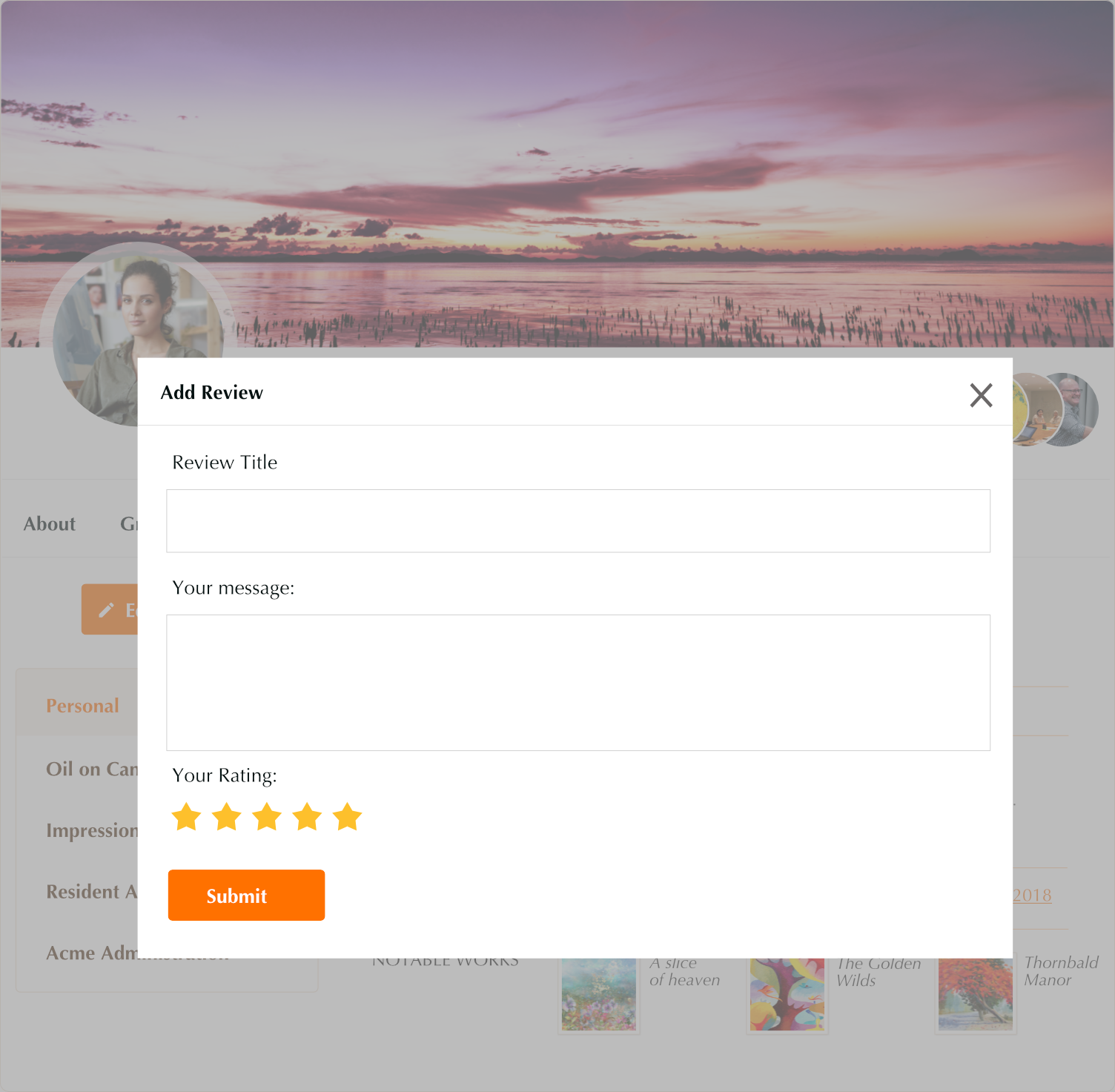The width and height of the screenshot is (1115, 1092).
Task: Submit the review
Action: pos(246,896)
